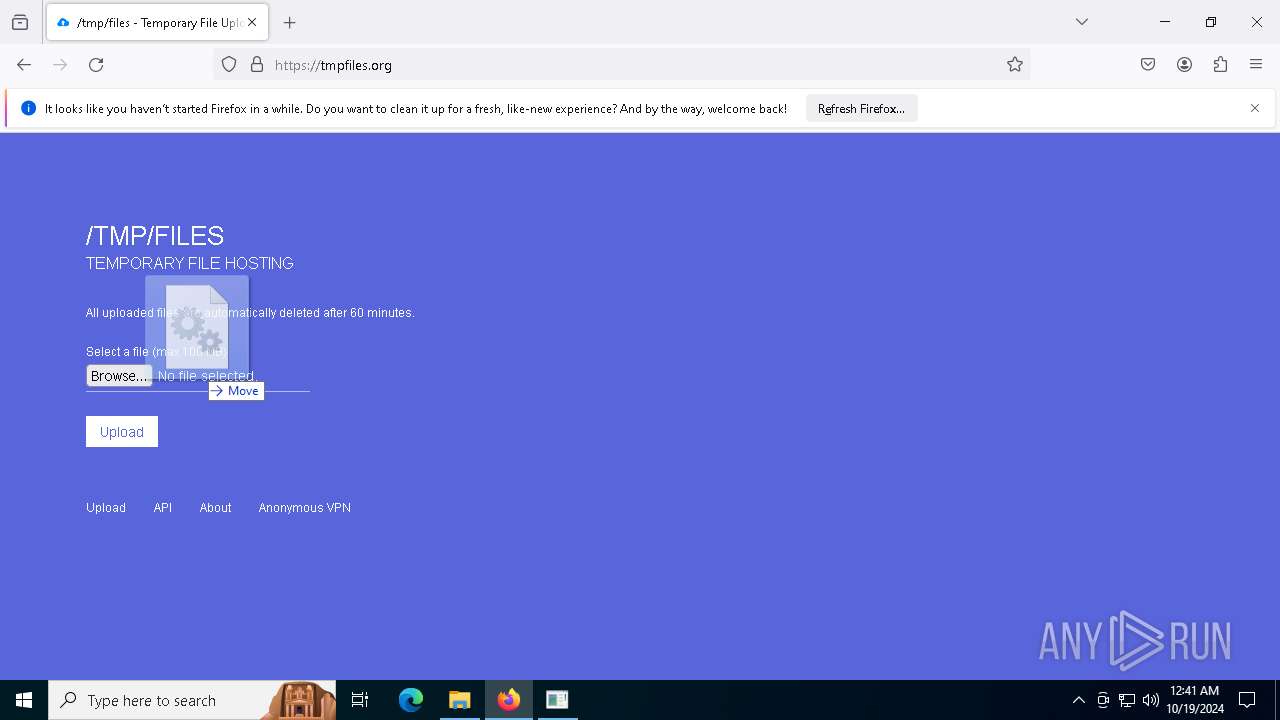Viewport: 1280px width, 720px height.
Task: Open the Windows Start menu
Action: pos(24,700)
